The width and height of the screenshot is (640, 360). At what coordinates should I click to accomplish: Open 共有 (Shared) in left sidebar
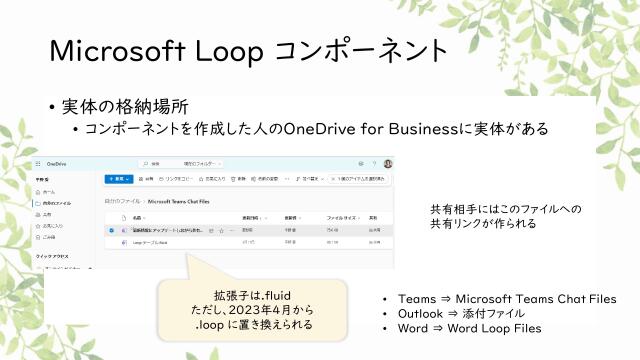tap(44, 214)
